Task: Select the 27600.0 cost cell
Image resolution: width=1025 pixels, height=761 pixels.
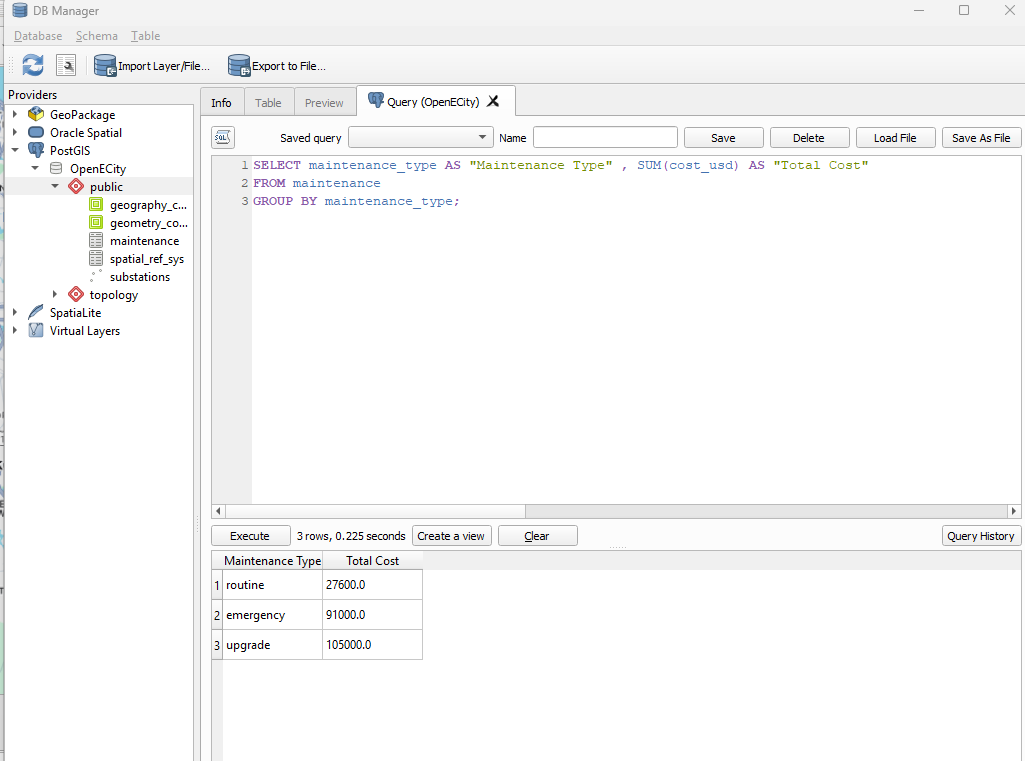Action: point(373,585)
